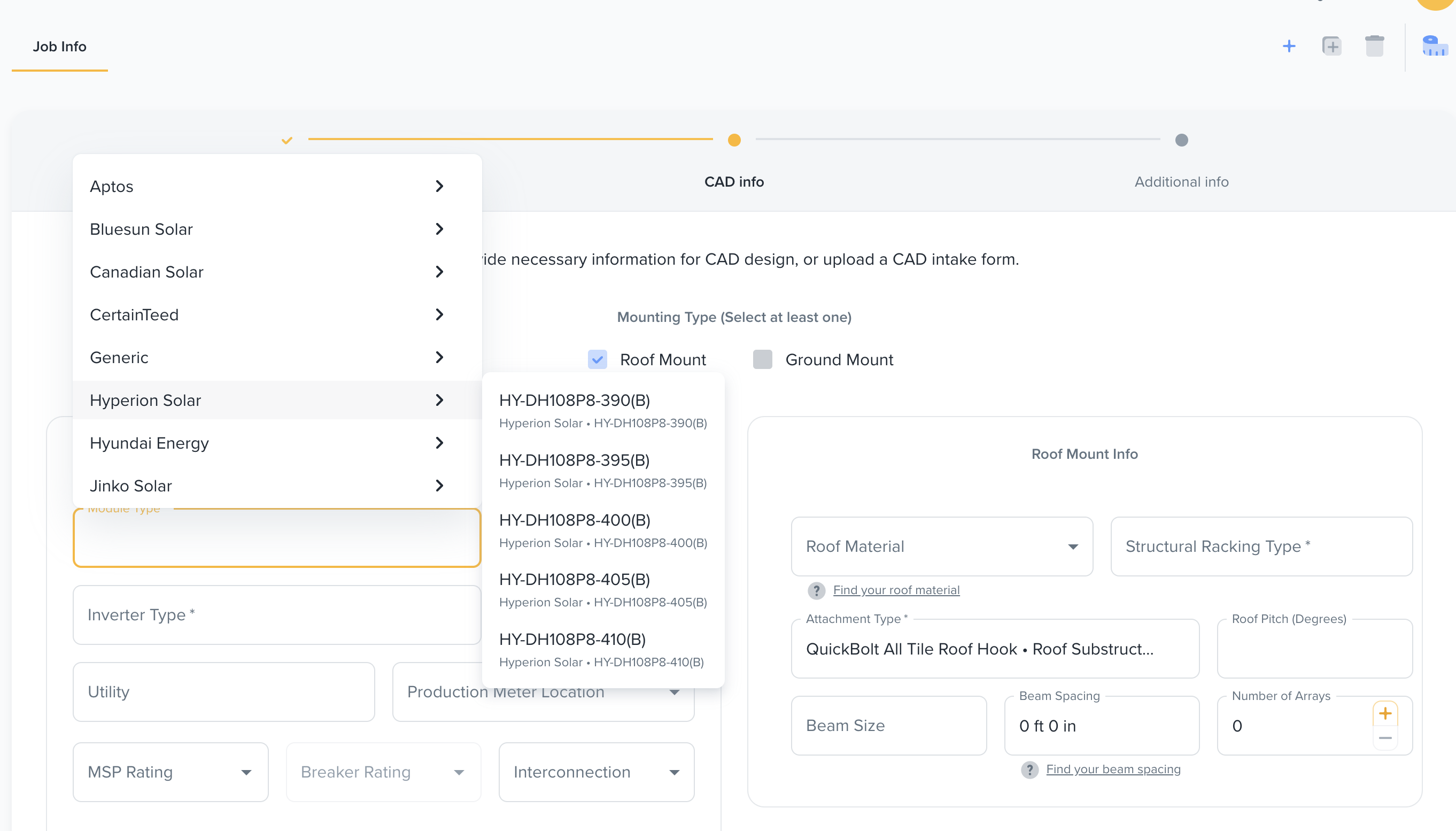Expand the Jinko Solar submenu
This screenshot has height=831, width=1456.
[277, 486]
